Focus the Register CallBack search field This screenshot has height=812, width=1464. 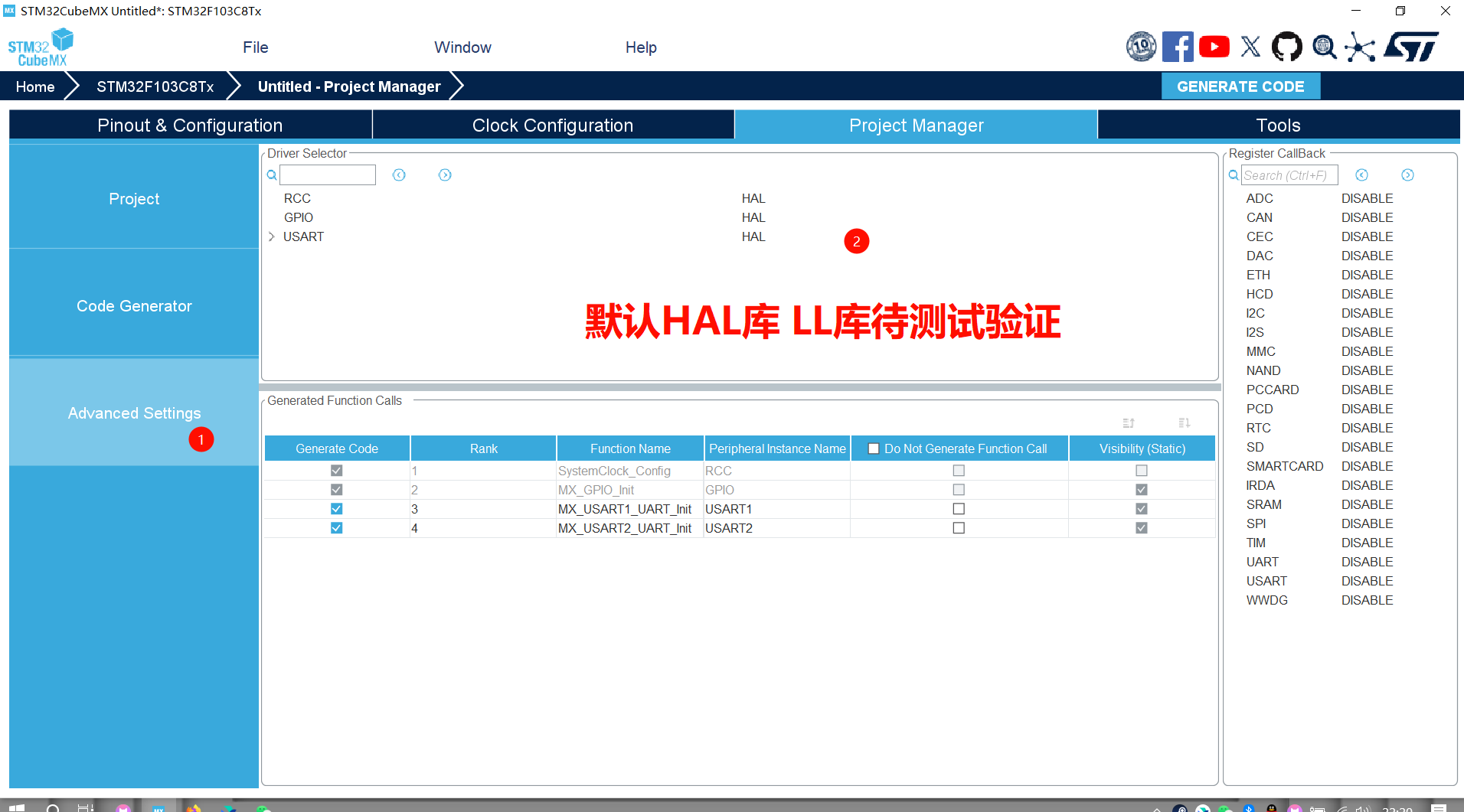point(1289,175)
